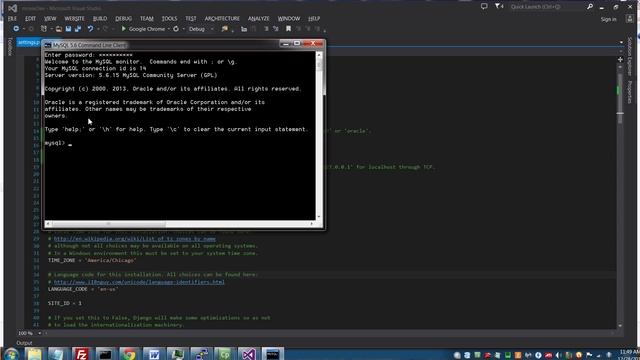This screenshot has width=640, height=360.
Task: Switch to Visual Studio taskbar icon
Action: pyautogui.click(x=248, y=354)
